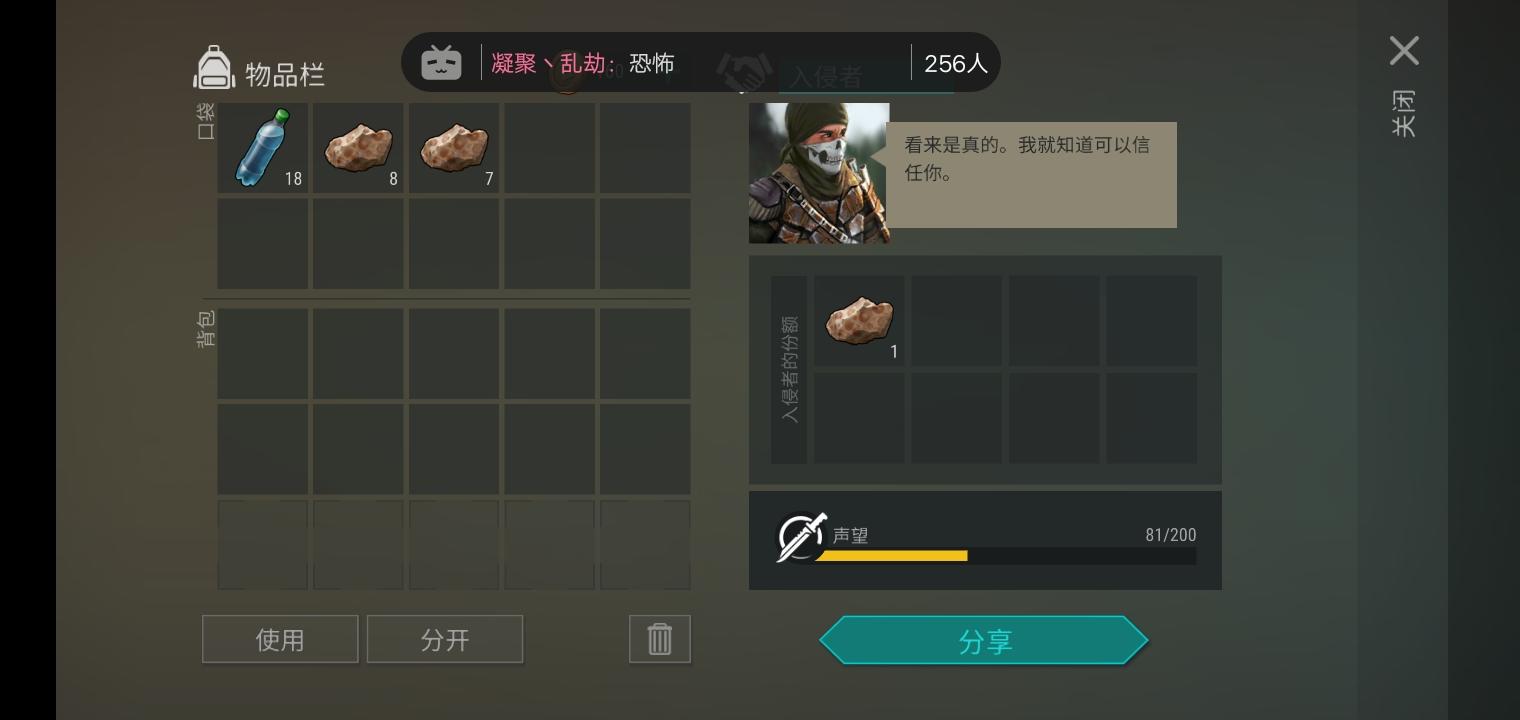Click the 入侵者 tab header

(826, 77)
